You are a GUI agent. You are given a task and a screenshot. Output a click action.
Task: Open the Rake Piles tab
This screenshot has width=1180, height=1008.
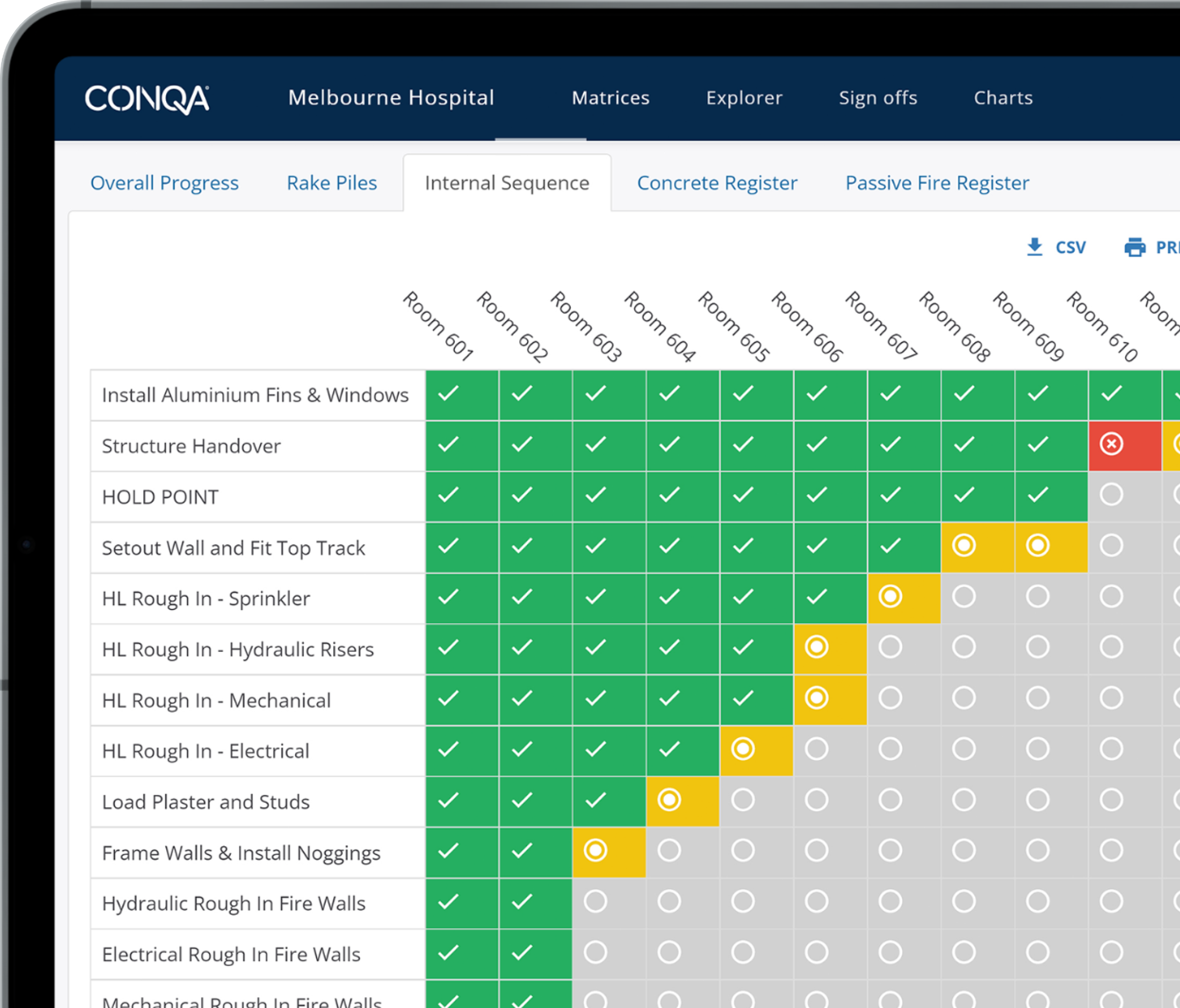click(331, 183)
